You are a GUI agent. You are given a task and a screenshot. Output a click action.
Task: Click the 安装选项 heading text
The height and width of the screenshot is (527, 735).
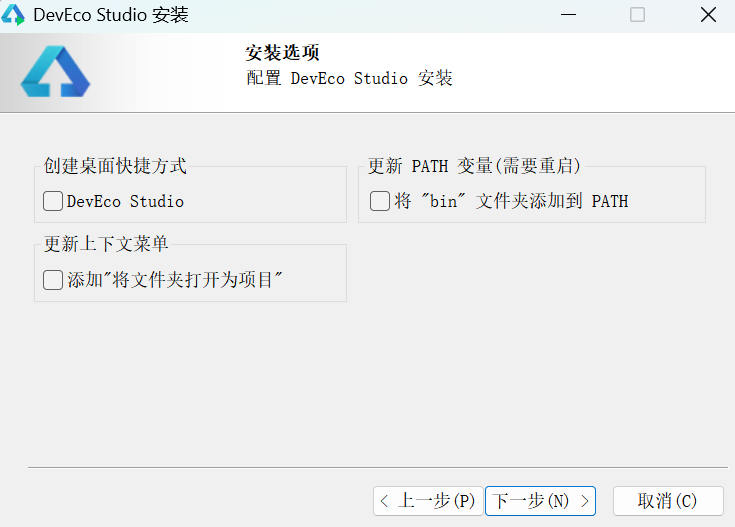tap(282, 53)
